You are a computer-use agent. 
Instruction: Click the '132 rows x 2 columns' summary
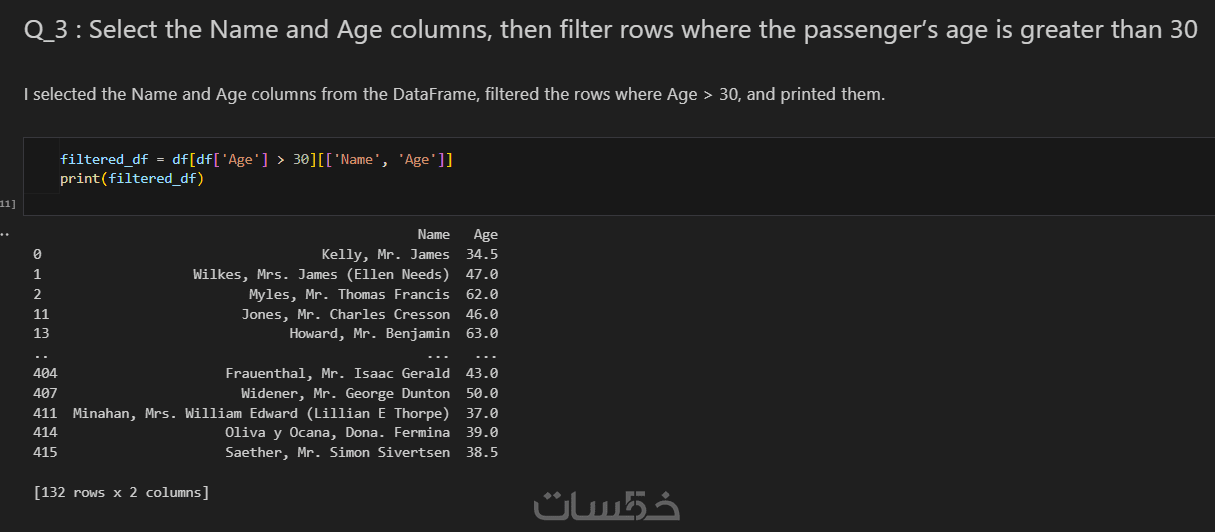coord(121,492)
